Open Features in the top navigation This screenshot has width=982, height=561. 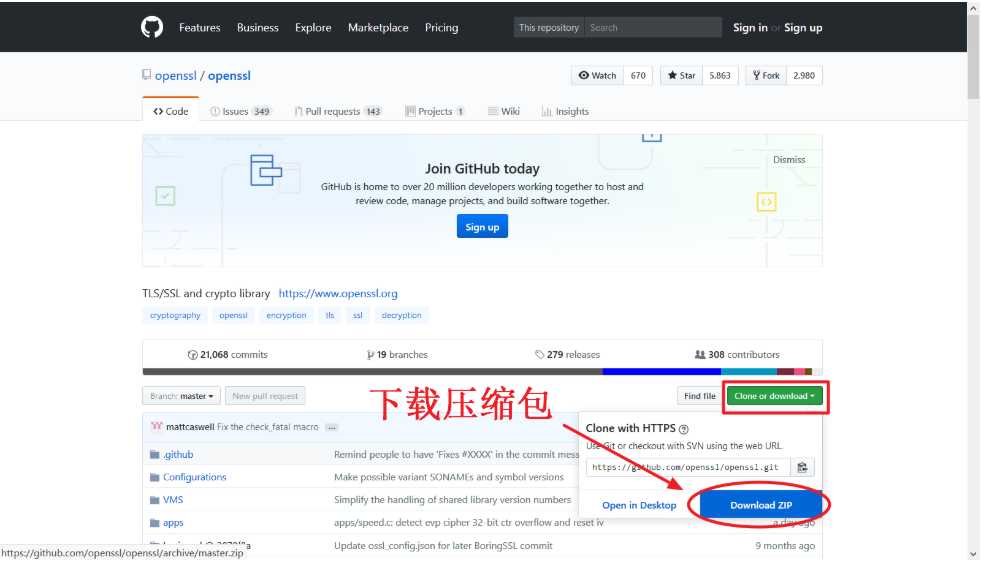pyautogui.click(x=200, y=28)
